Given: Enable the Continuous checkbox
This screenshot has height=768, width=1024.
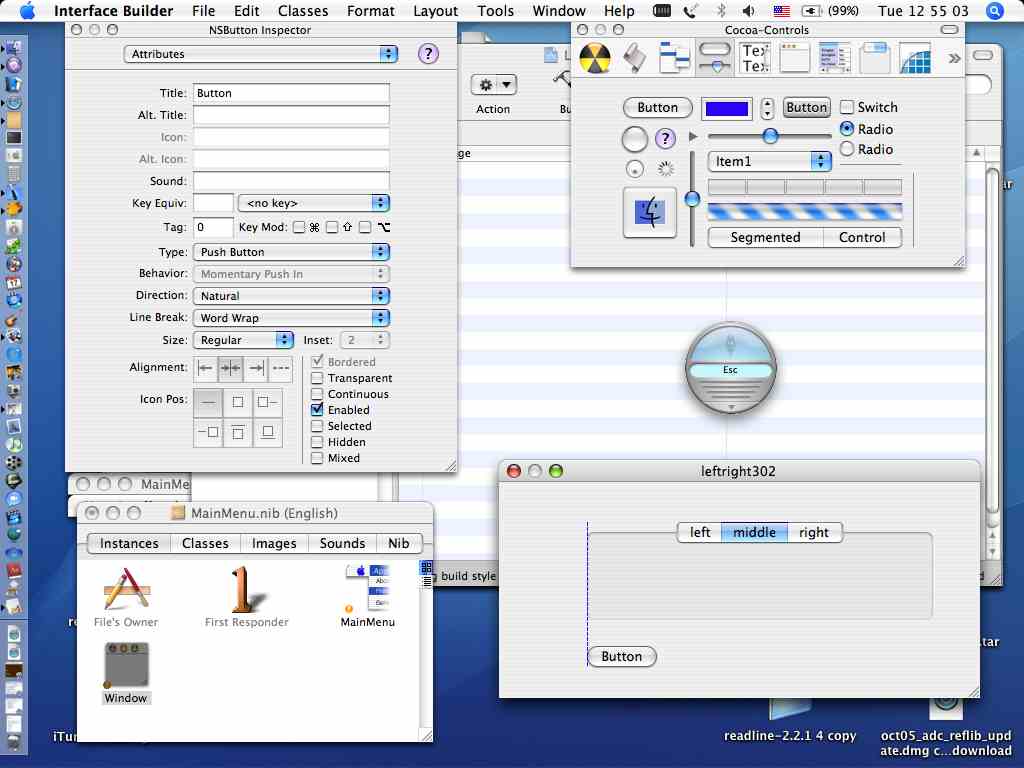Looking at the screenshot, I should (317, 394).
